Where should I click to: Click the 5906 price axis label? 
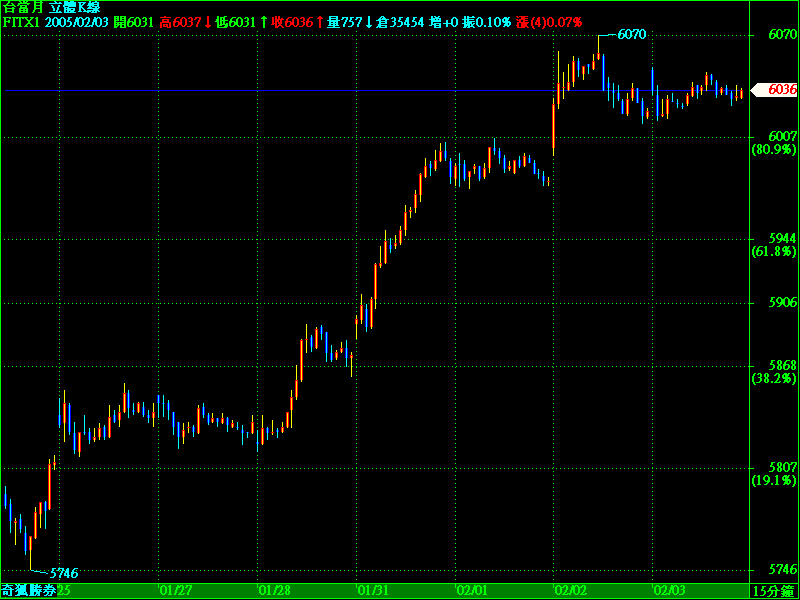782,303
